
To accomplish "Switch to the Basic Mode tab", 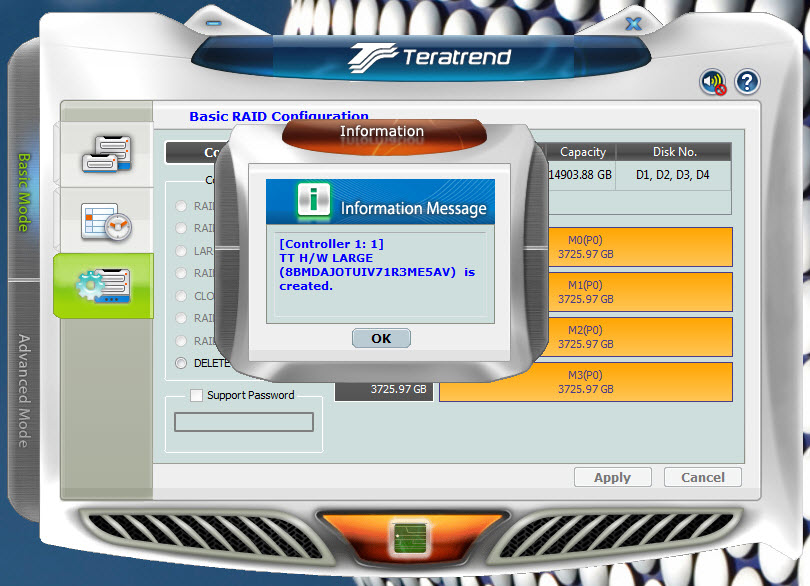I will coord(24,192).
